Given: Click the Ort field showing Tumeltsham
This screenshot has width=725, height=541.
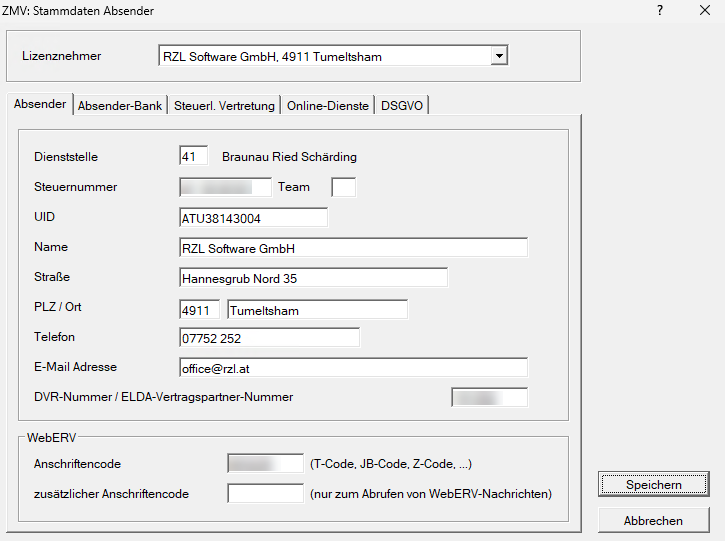Looking at the screenshot, I should (317, 309).
